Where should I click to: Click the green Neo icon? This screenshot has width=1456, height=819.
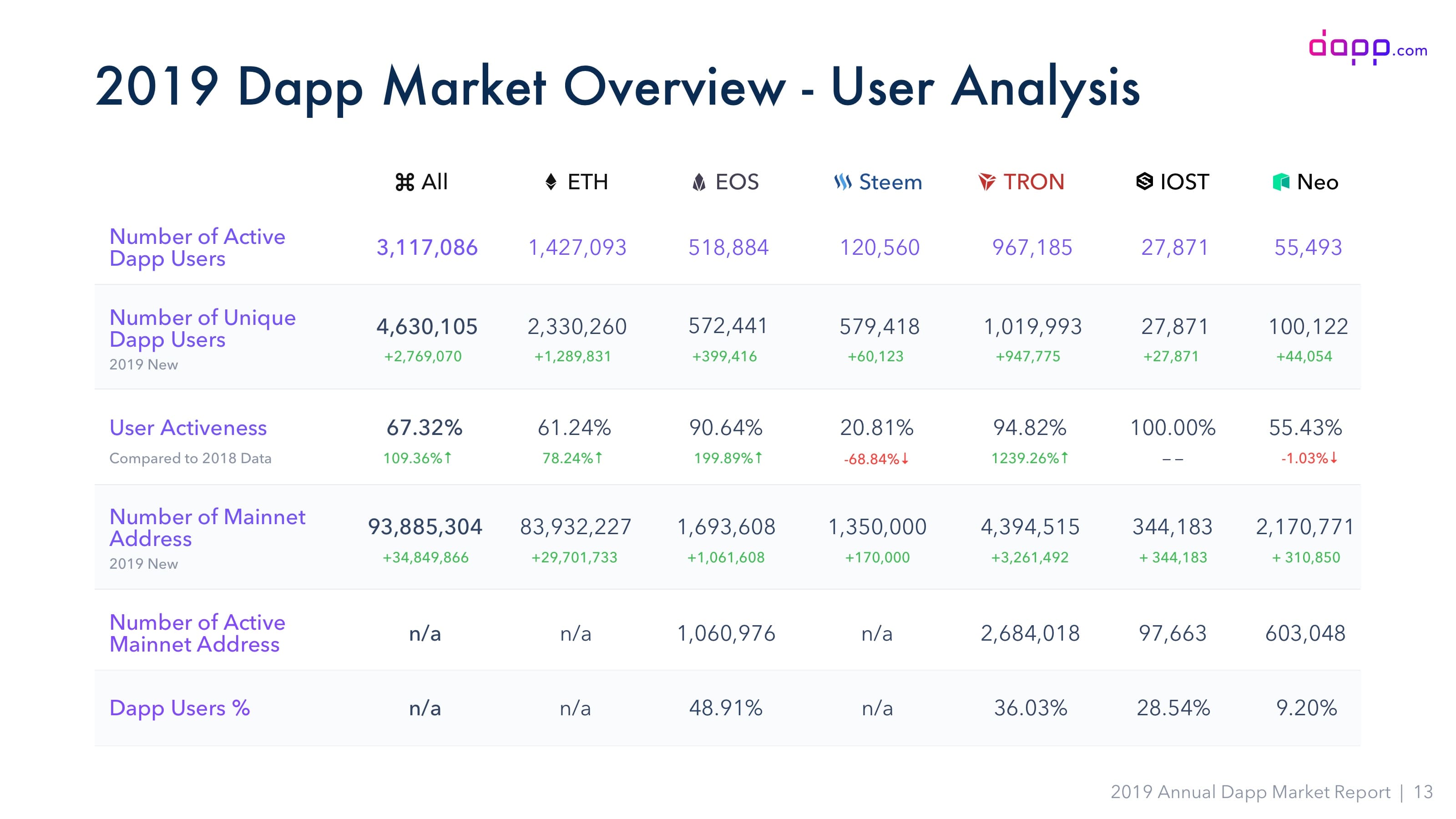tap(1280, 182)
